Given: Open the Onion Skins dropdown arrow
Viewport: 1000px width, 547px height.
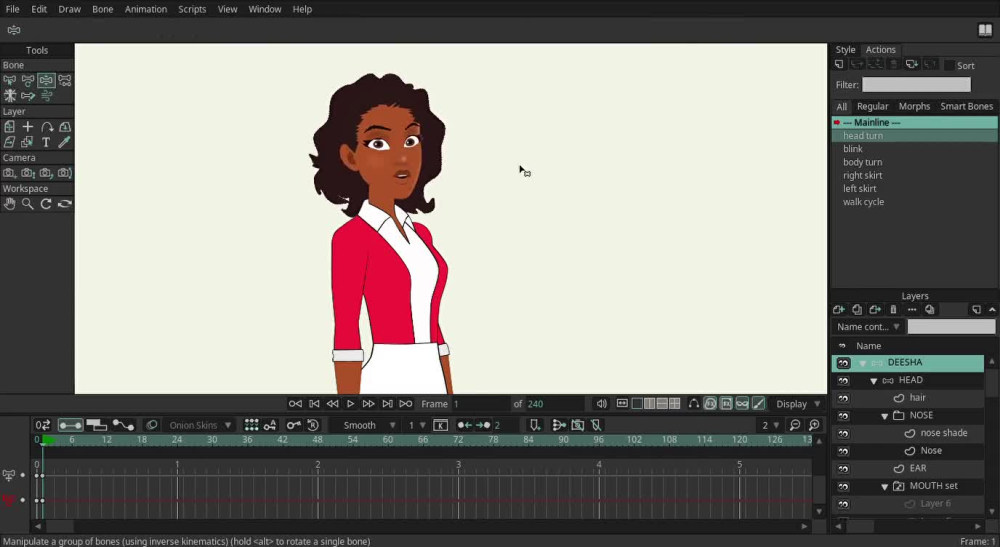Looking at the screenshot, I should coord(228,425).
